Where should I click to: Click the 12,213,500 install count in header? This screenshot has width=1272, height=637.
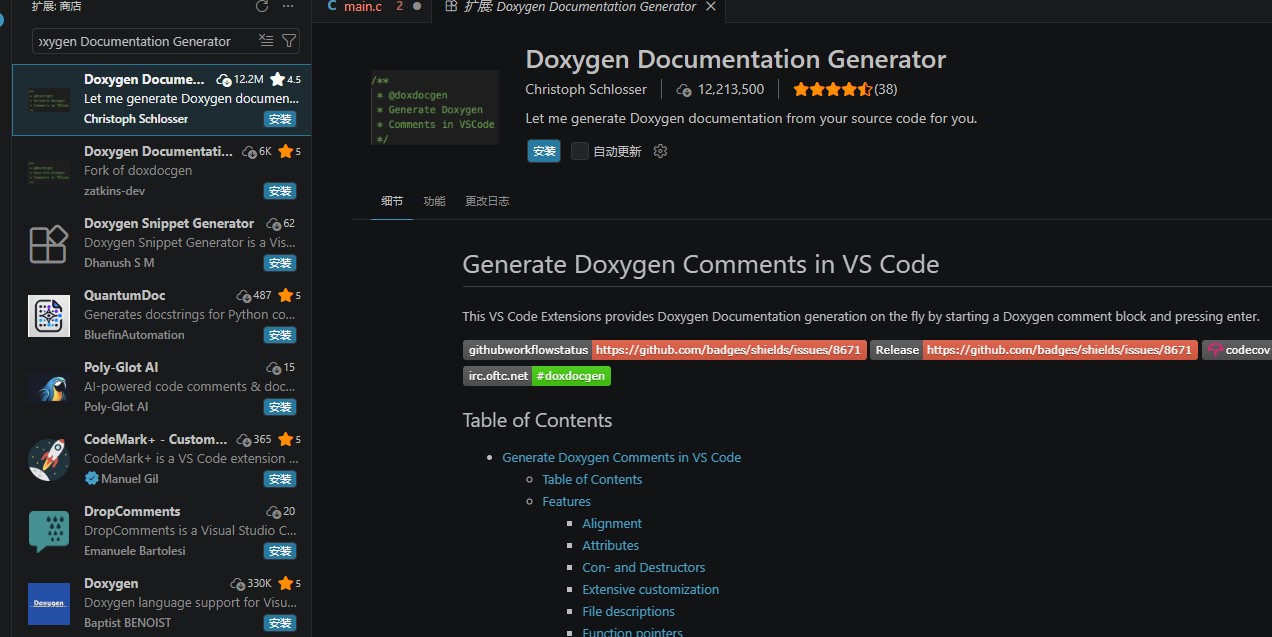coord(720,89)
